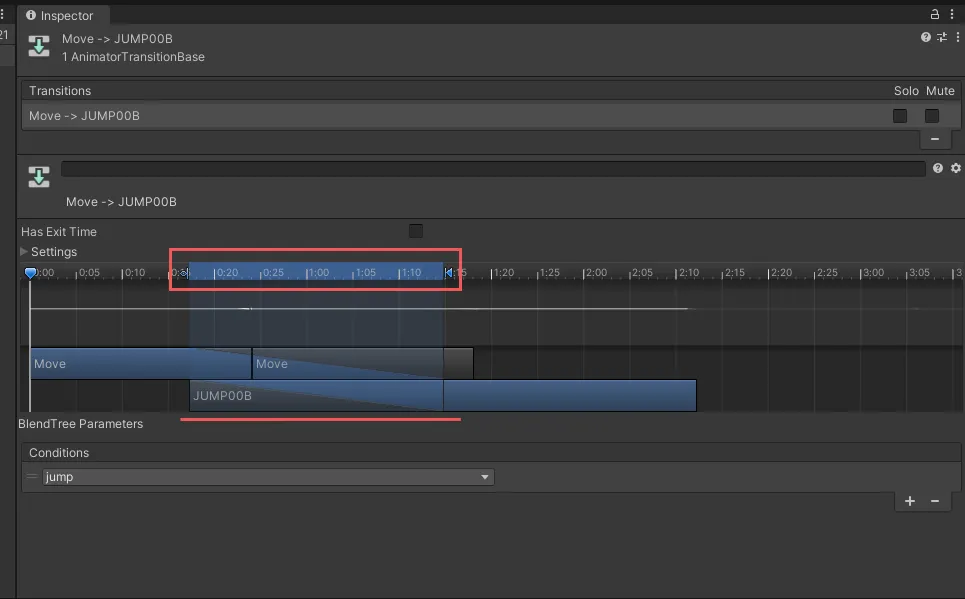Add a new condition with the plus button
Screen dimensions: 965x599
coord(909,501)
